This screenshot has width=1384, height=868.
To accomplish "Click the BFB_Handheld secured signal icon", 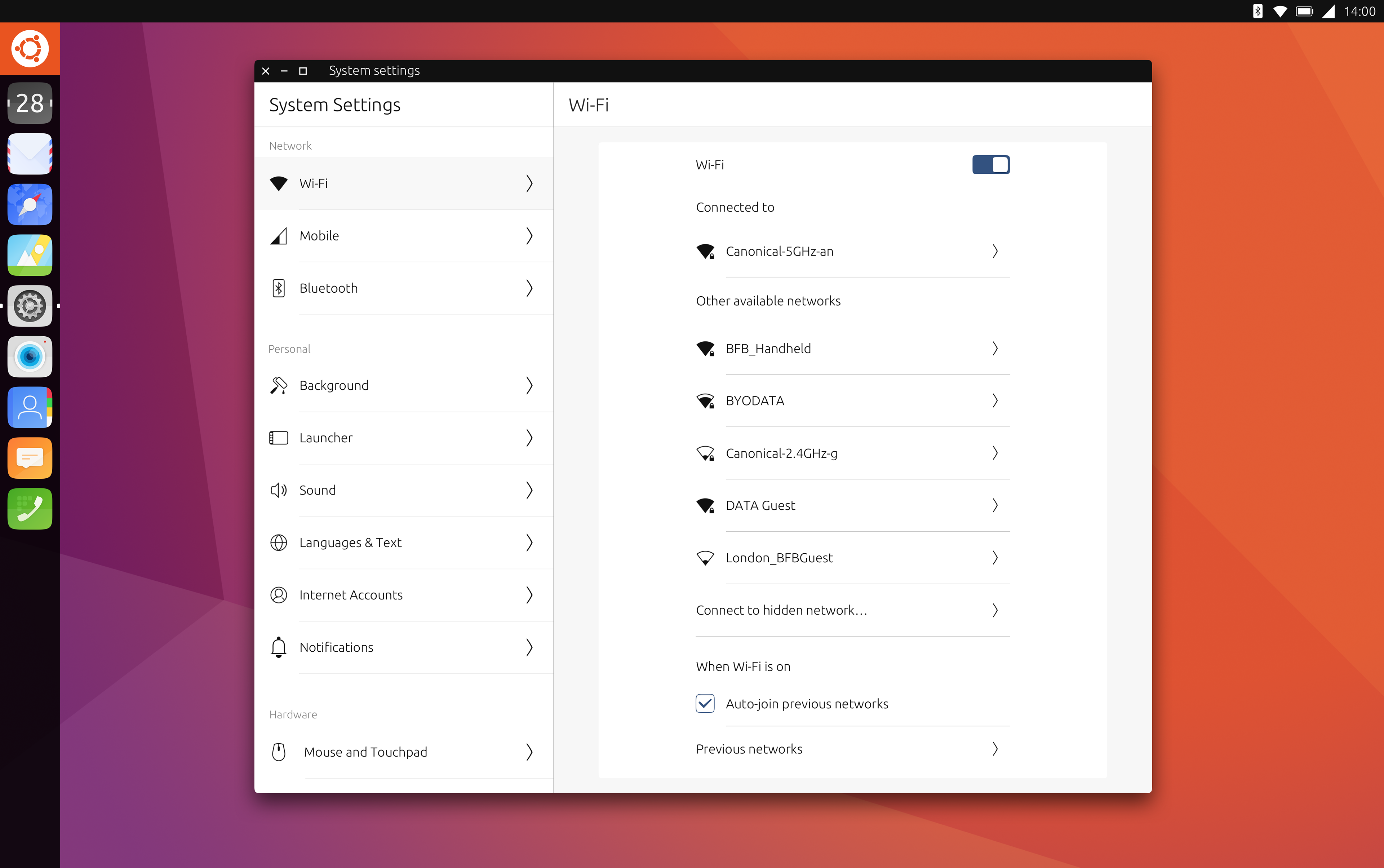I will click(705, 349).
